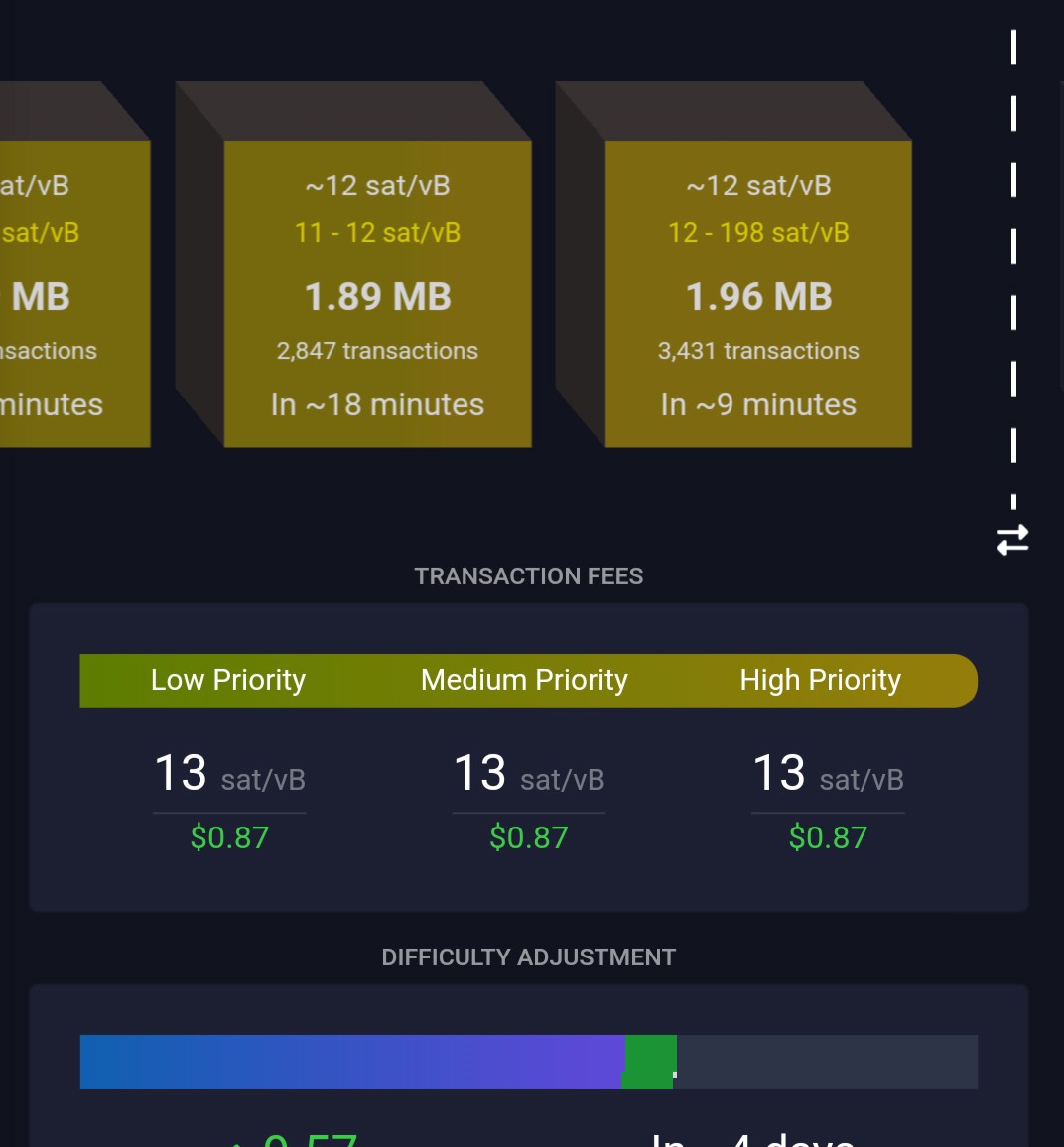Select the Low Priority 13 sat/vB value

tap(228, 774)
